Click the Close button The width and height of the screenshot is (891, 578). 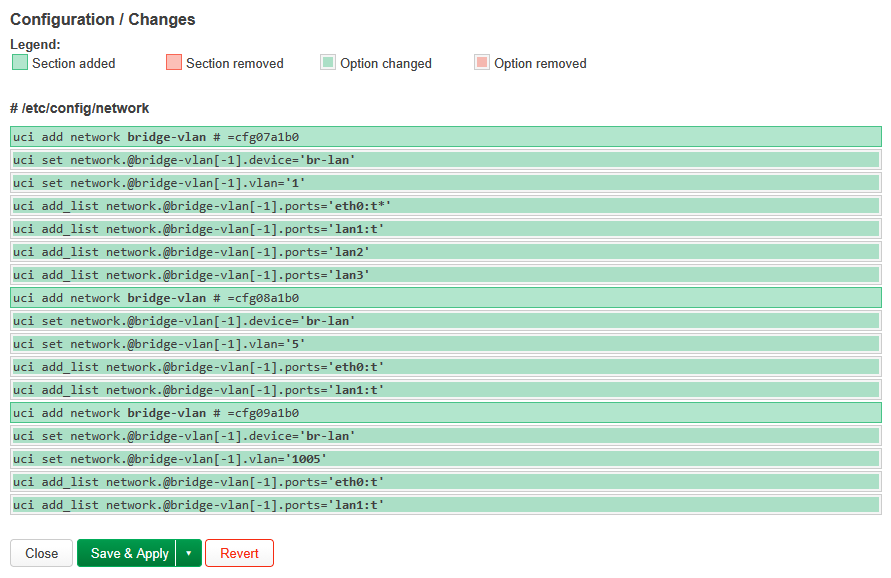tap(41, 553)
